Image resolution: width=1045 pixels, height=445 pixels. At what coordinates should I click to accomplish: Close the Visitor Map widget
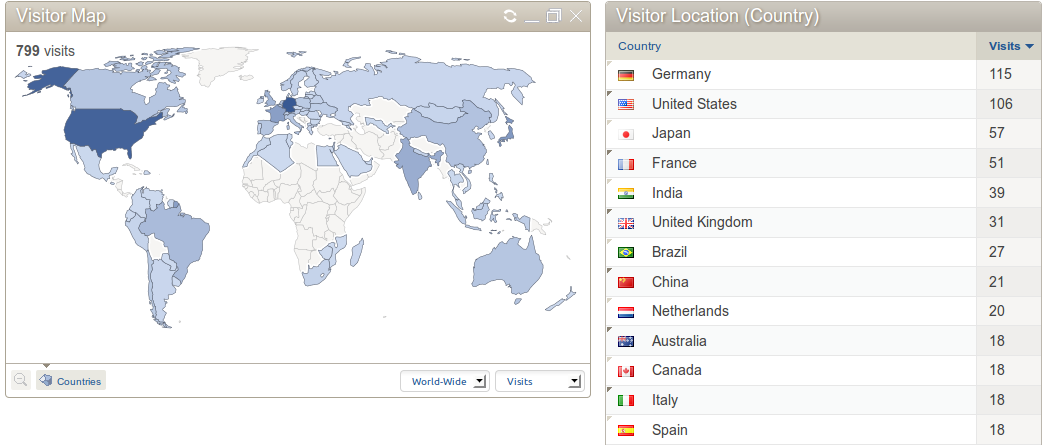(x=575, y=16)
